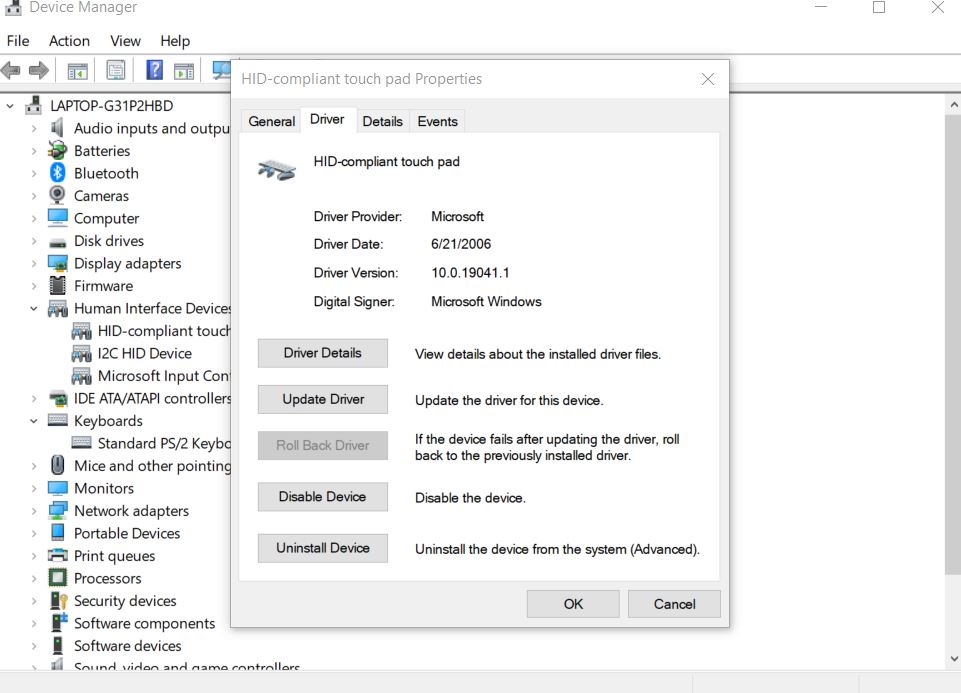
Task: Select the Portable Devices icon
Action: [58, 532]
